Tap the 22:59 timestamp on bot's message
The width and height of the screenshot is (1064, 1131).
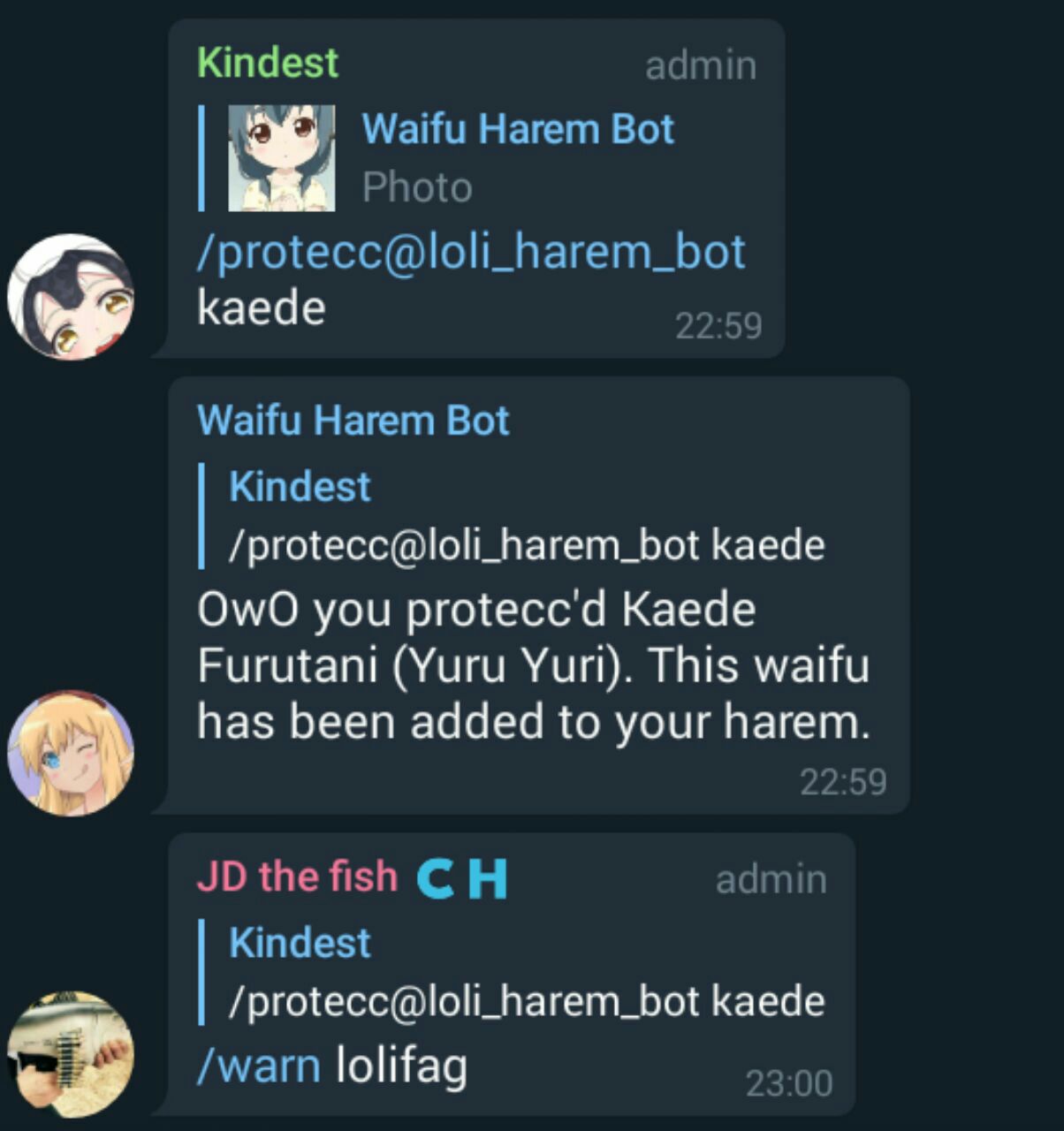843,782
